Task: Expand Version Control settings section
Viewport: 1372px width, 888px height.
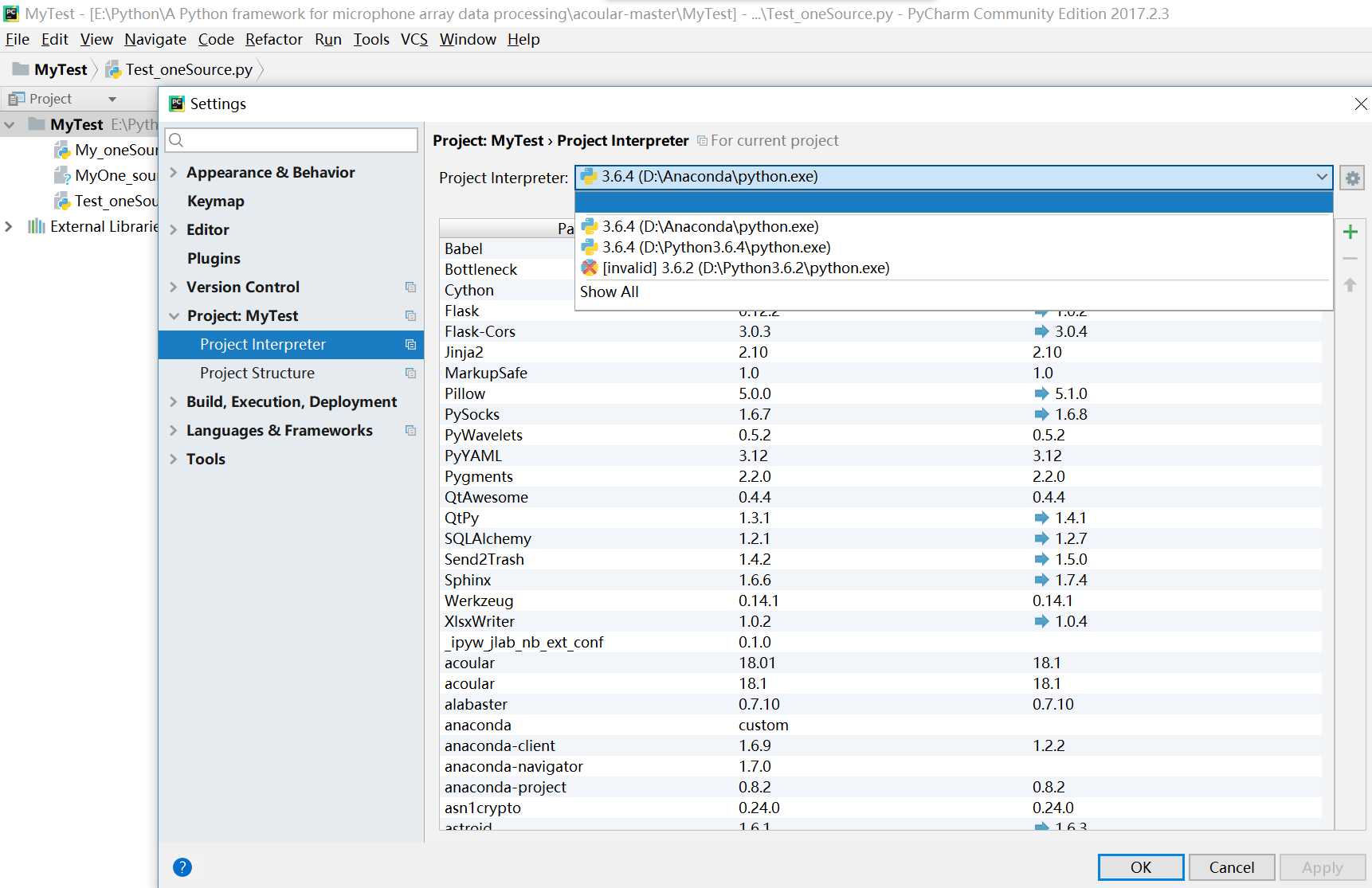Action: (x=174, y=287)
